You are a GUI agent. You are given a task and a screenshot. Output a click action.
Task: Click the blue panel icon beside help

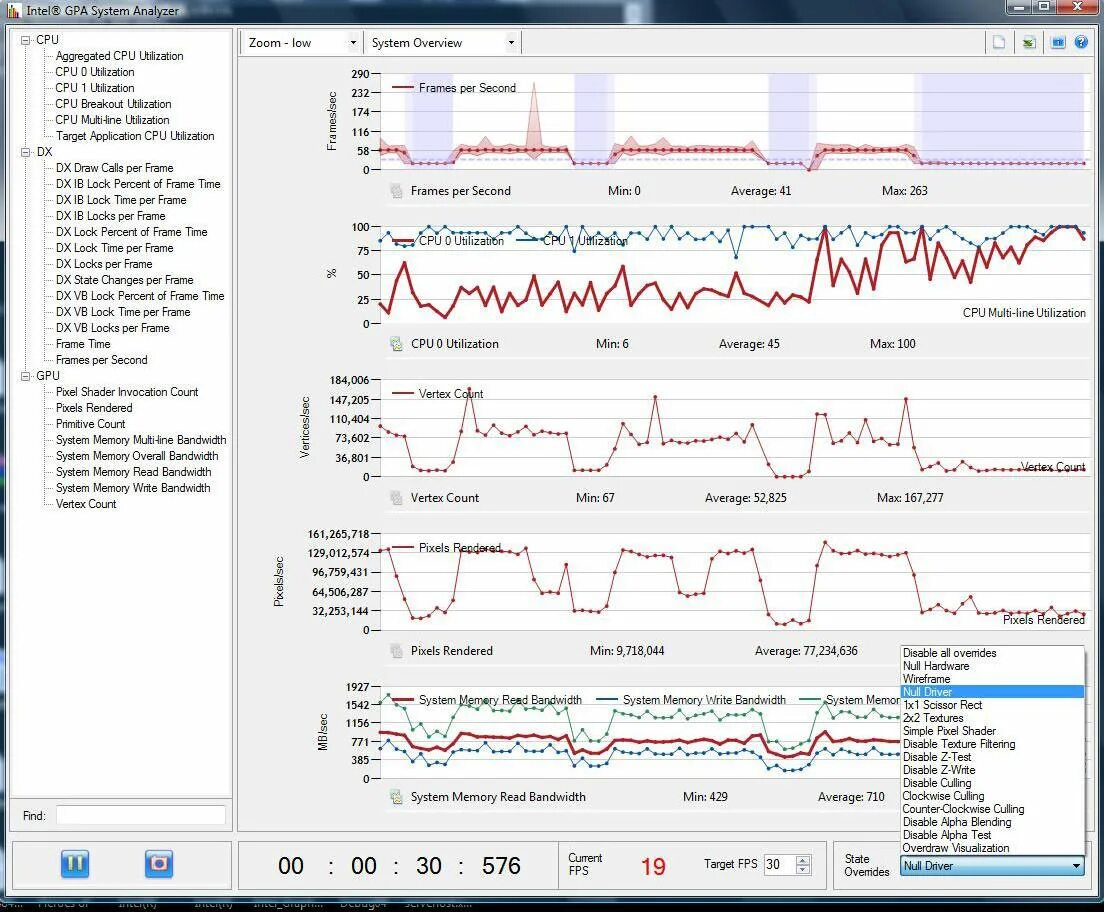(x=1058, y=42)
